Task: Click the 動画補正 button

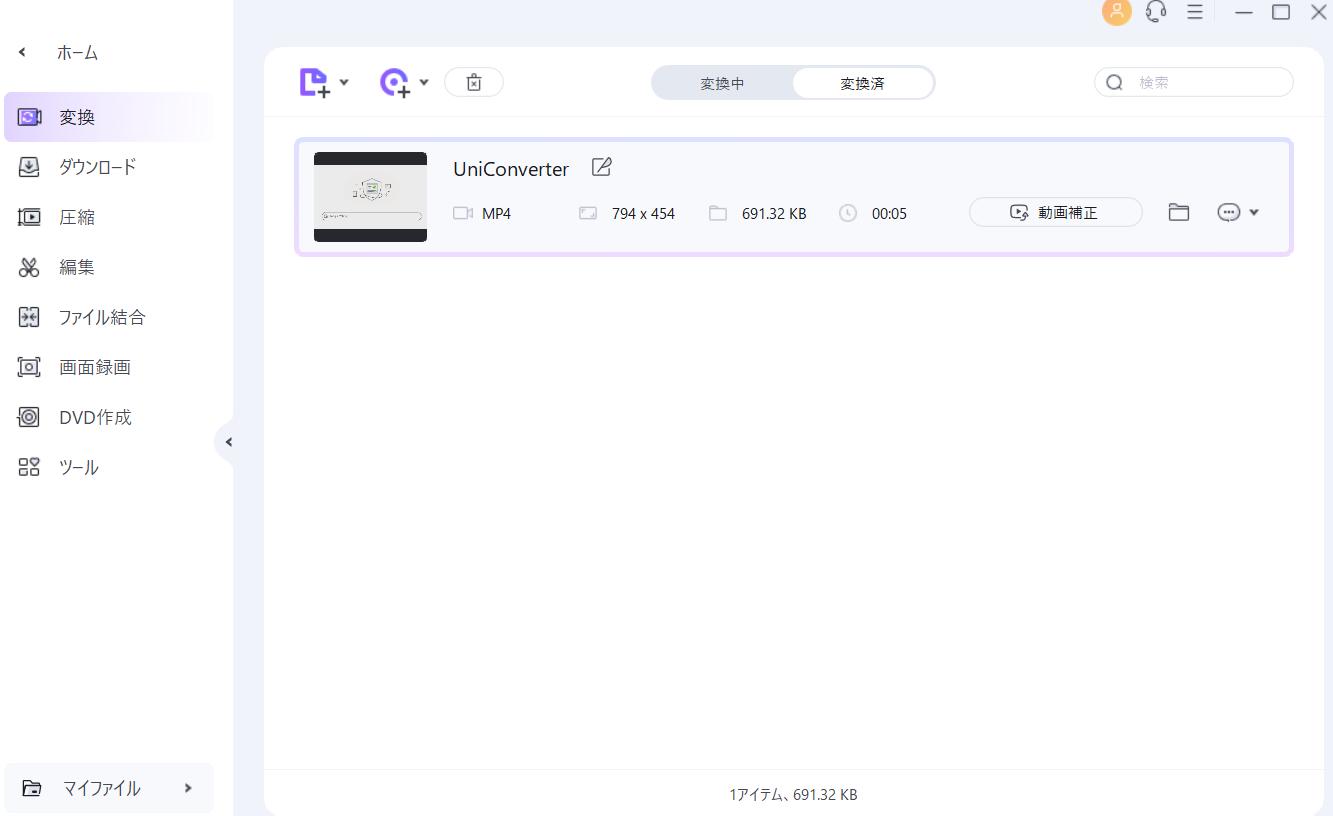Action: [x=1056, y=212]
